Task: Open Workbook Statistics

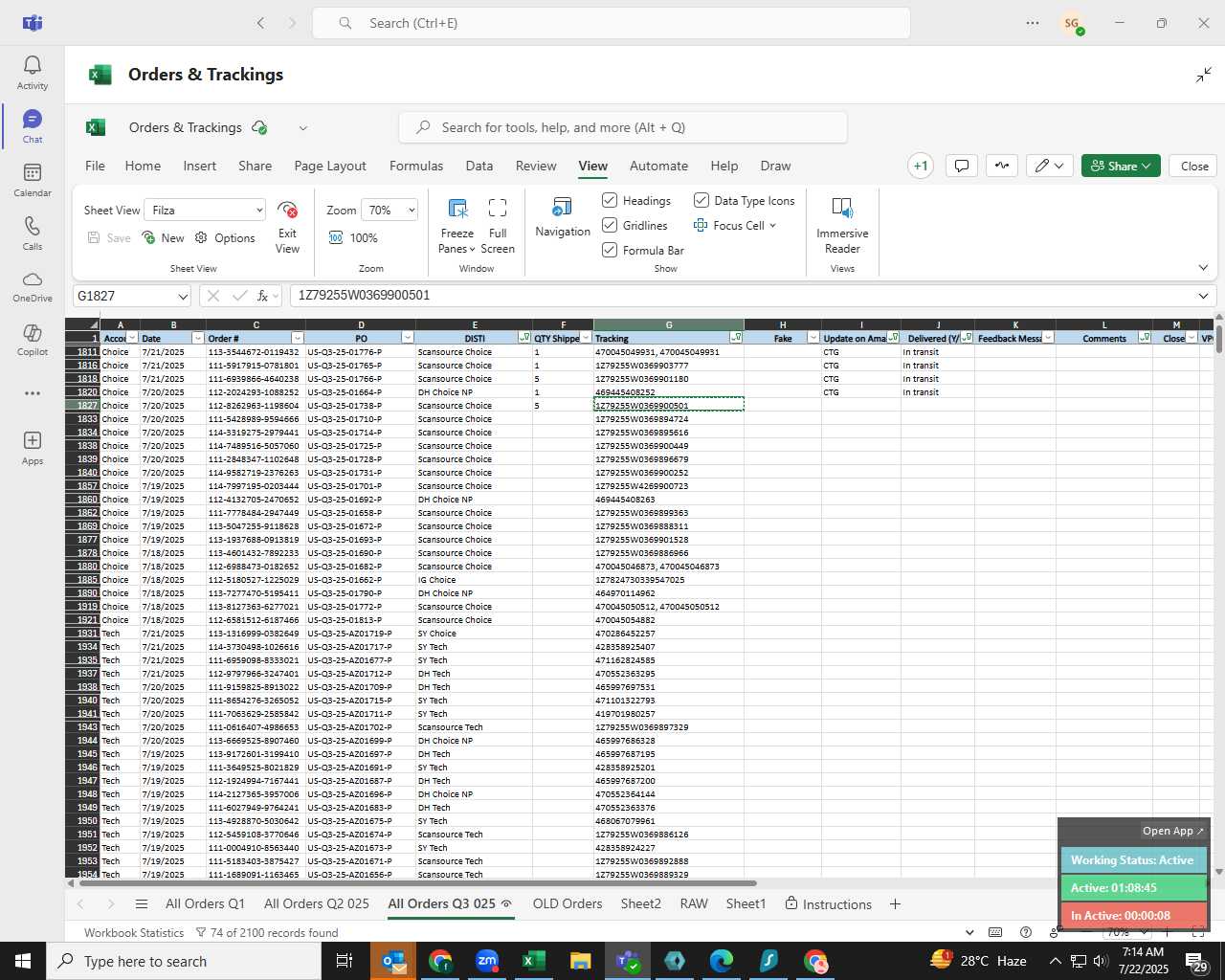Action: click(134, 932)
